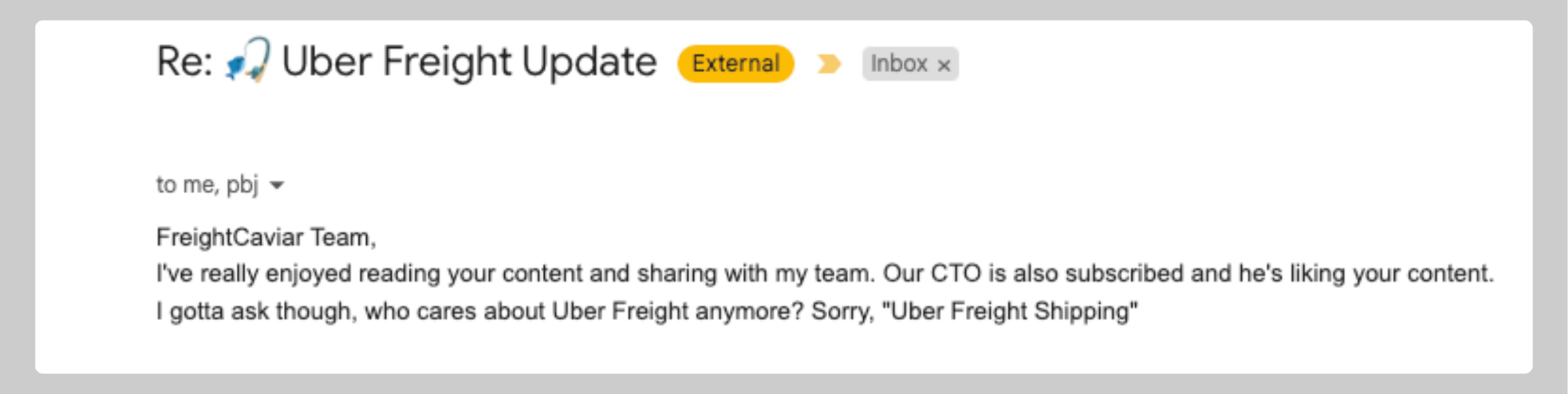This screenshot has height=394, width=1568.
Task: Click the "Re:" prefix in the subject
Action: click(x=184, y=62)
